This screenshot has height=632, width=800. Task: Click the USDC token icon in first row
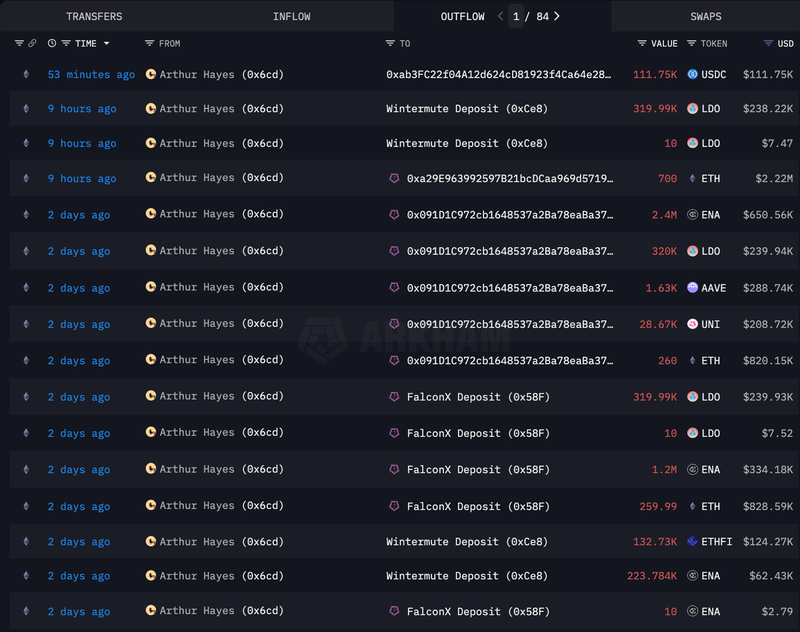coord(692,75)
